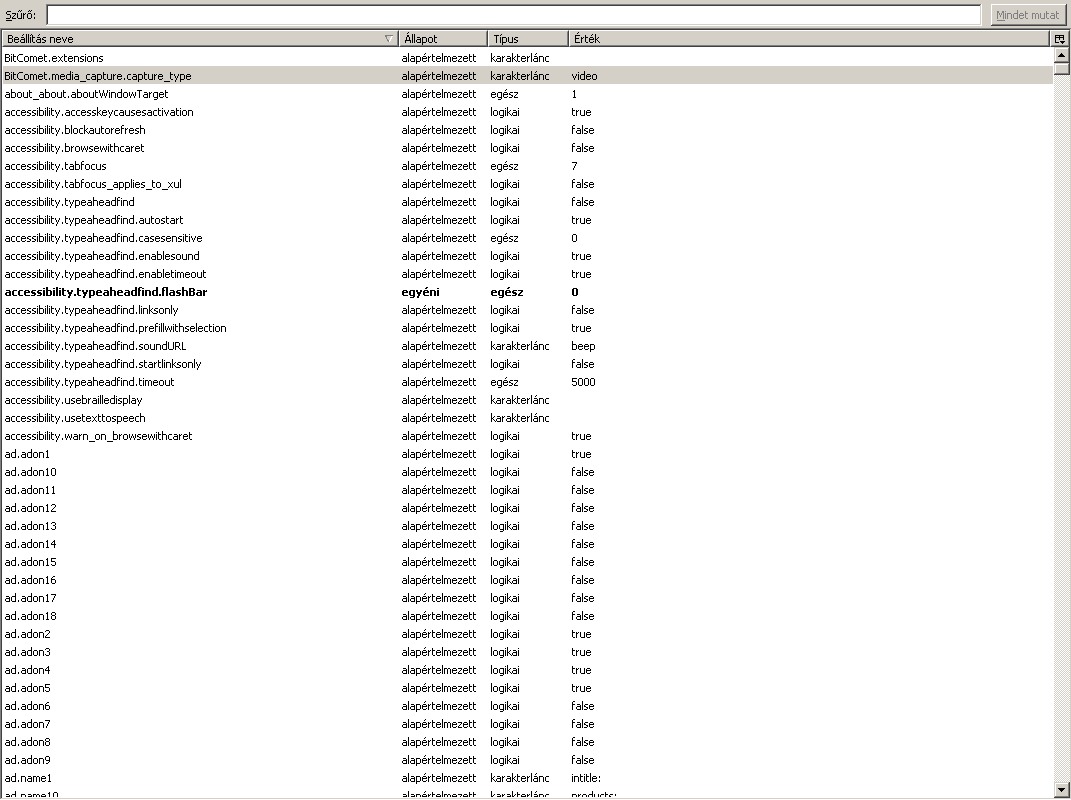Select the about_about.aboutWindowTarget preference
The width and height of the screenshot is (1071, 800).
point(86,94)
